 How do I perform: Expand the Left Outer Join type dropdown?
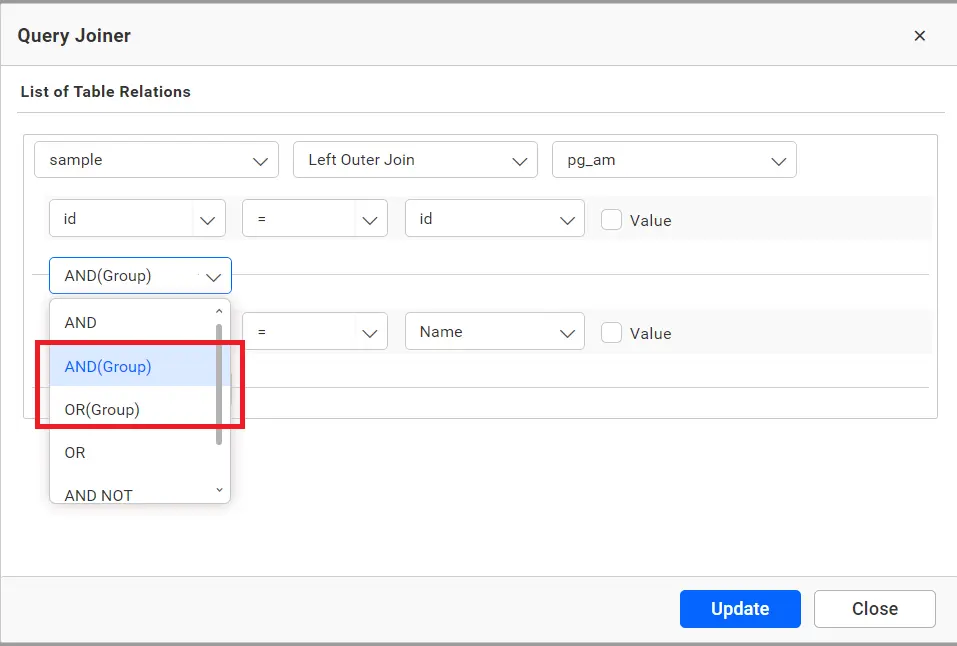(415, 160)
